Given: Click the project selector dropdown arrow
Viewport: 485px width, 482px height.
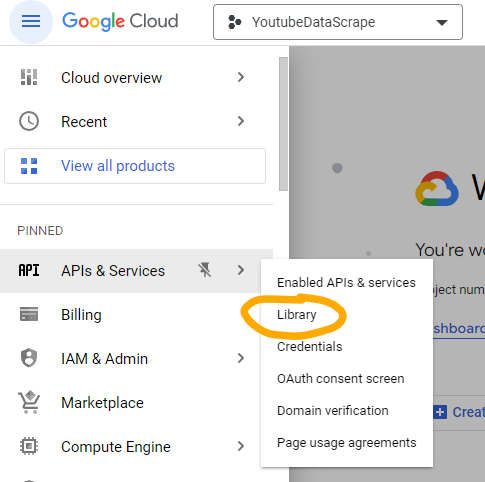Looking at the screenshot, I should click(x=442, y=23).
